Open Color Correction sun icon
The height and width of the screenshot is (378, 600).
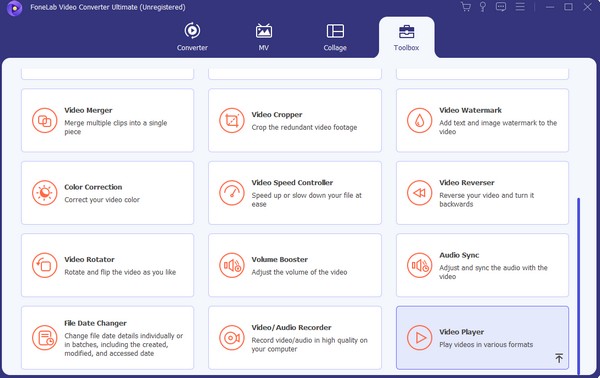point(44,193)
